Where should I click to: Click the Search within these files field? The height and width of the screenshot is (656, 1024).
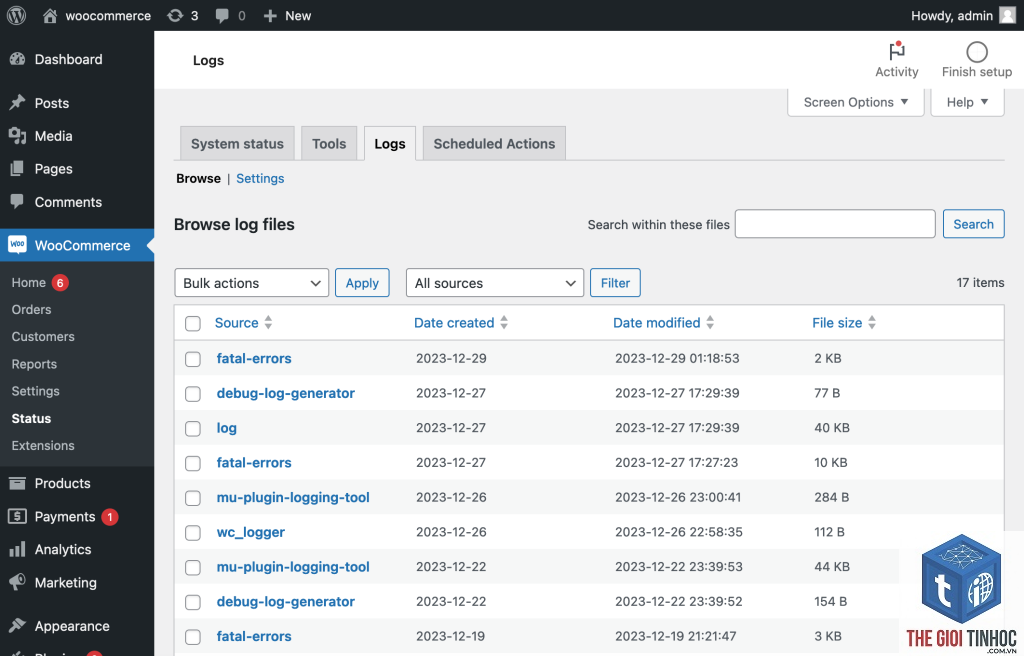[835, 224]
